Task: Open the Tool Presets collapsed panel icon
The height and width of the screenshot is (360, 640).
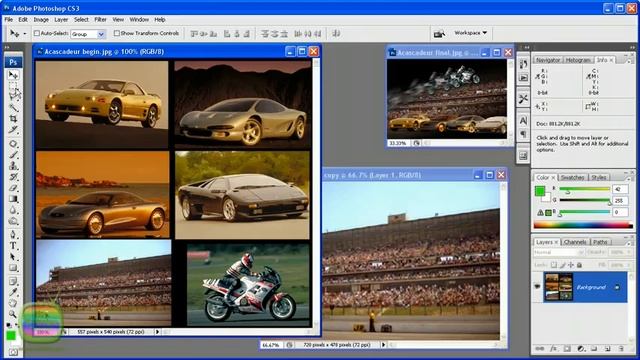Action: click(x=523, y=98)
